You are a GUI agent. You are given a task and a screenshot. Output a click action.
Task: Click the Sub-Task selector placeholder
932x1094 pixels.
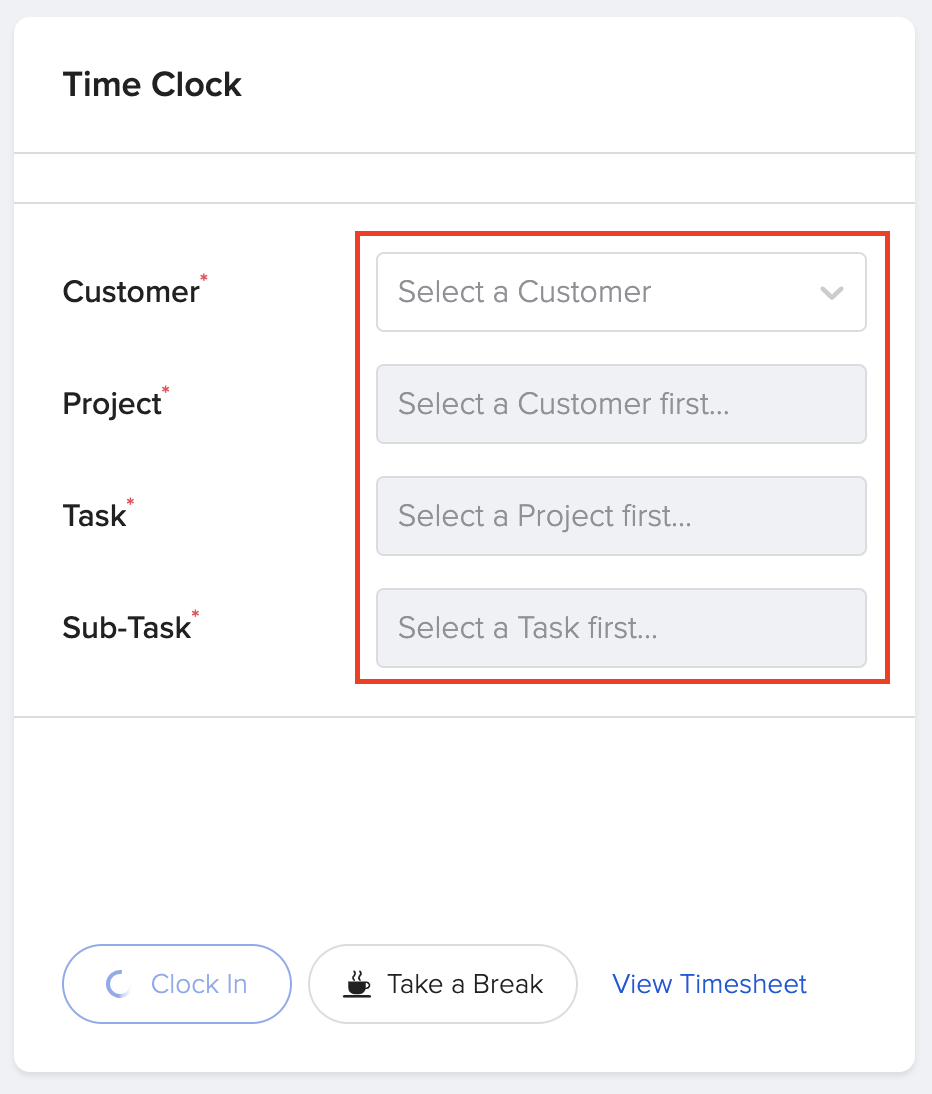(621, 628)
